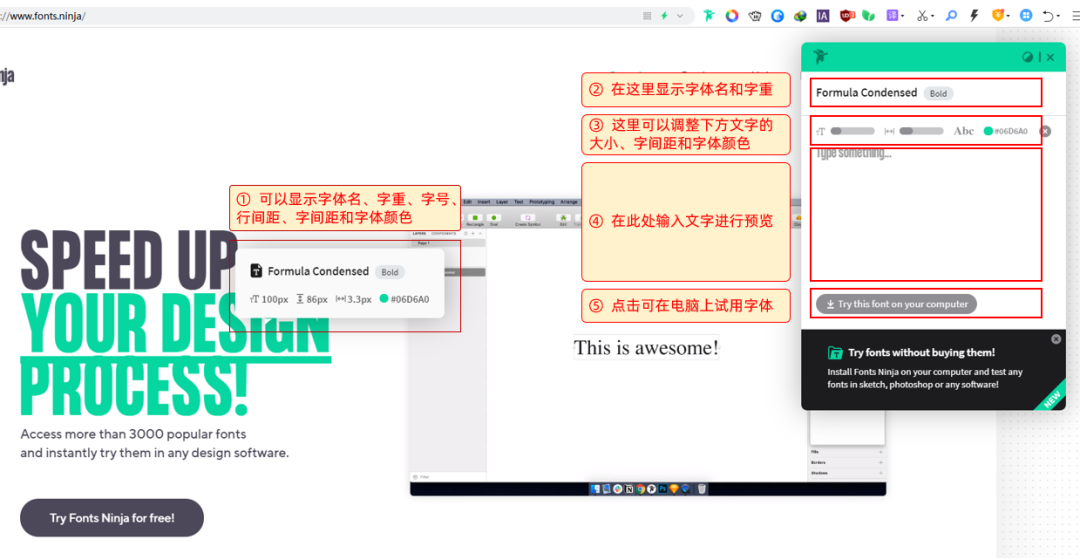Image resolution: width=1080 pixels, height=560 pixels.
Task: Open the Fonts Ninja extension icon
Action: click(709, 15)
